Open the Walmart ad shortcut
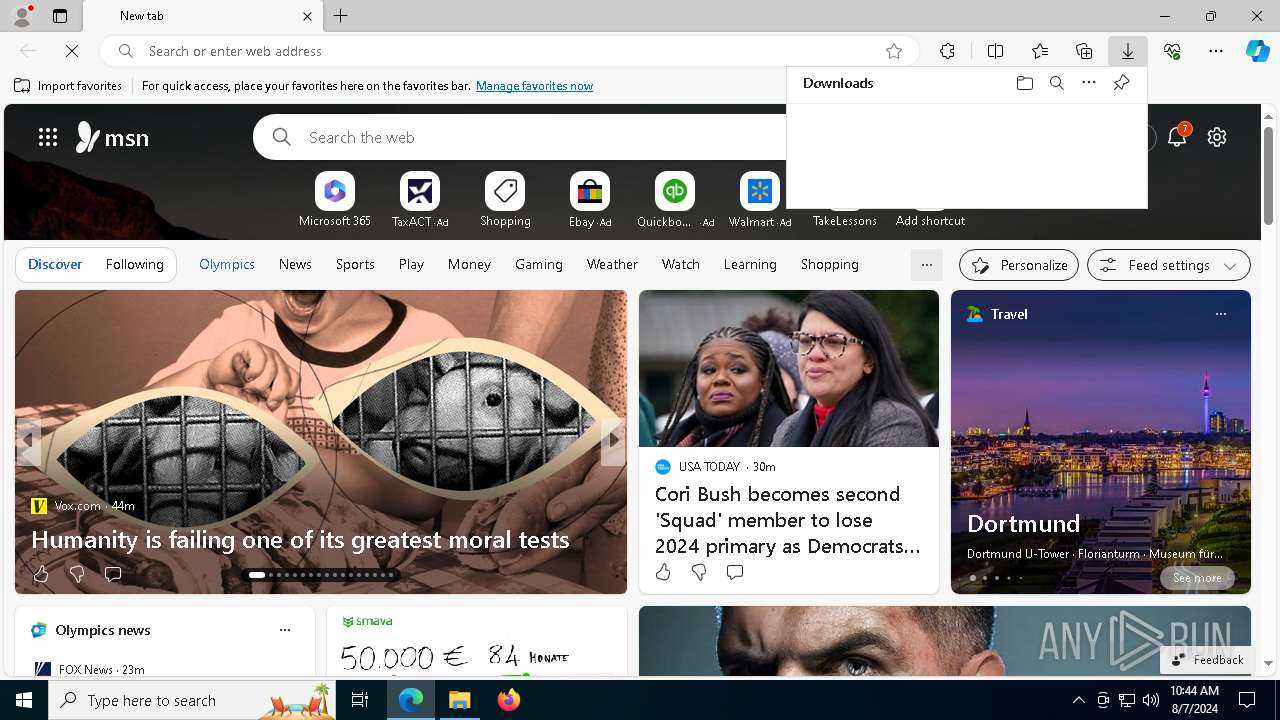 tap(760, 200)
